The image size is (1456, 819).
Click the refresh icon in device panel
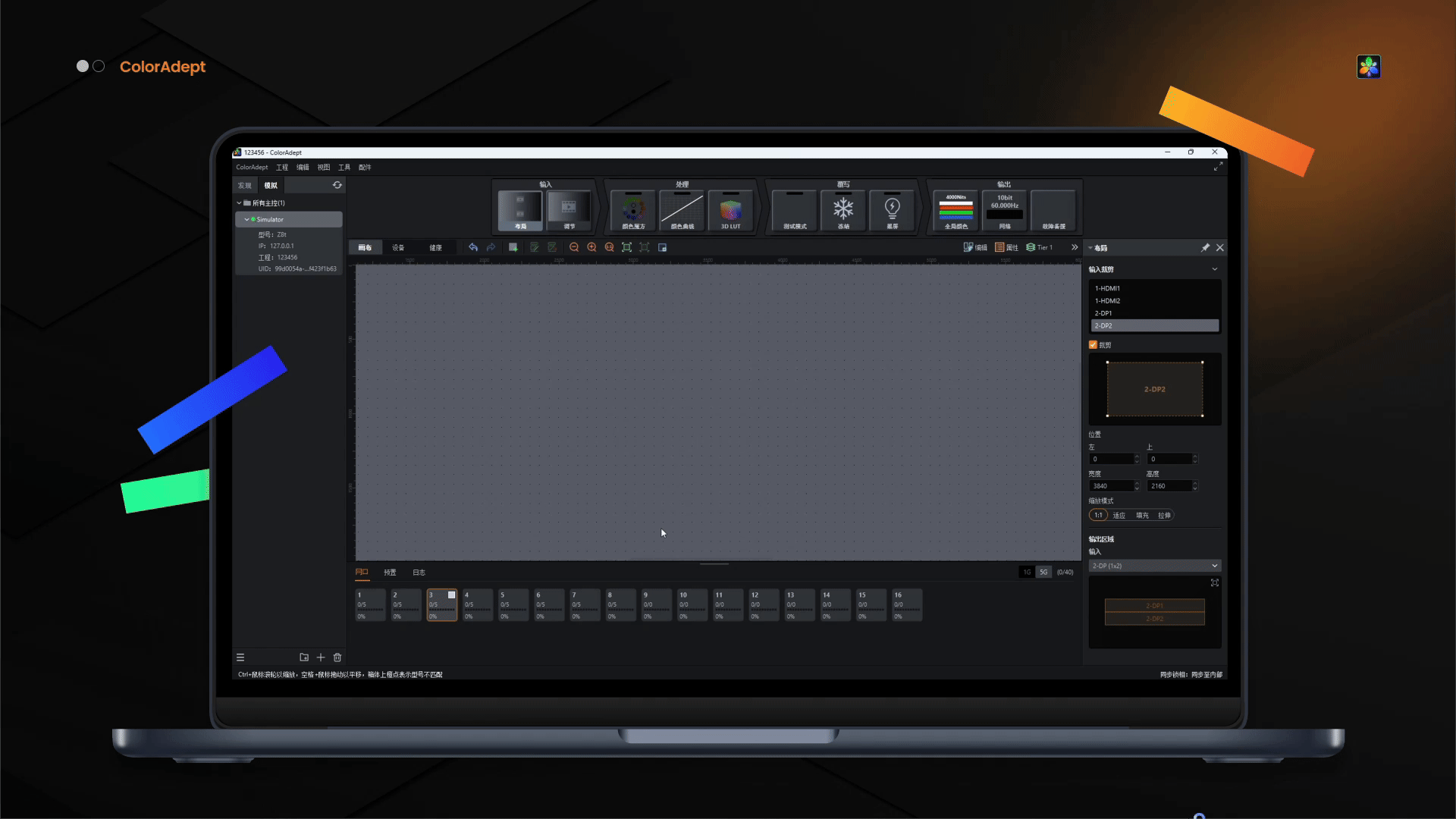pyautogui.click(x=337, y=185)
